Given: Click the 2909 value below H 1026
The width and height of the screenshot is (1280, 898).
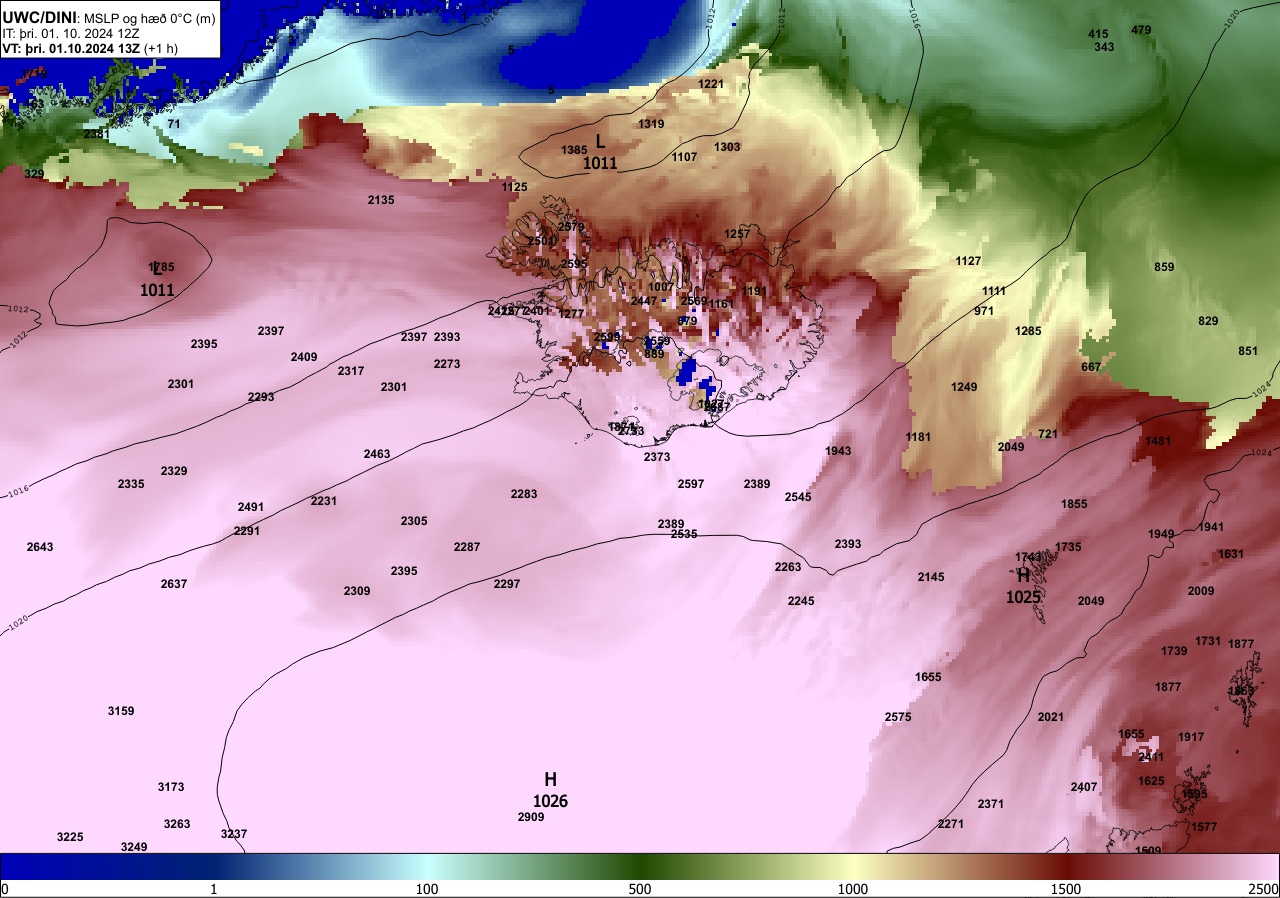Looking at the screenshot, I should pos(531,818).
